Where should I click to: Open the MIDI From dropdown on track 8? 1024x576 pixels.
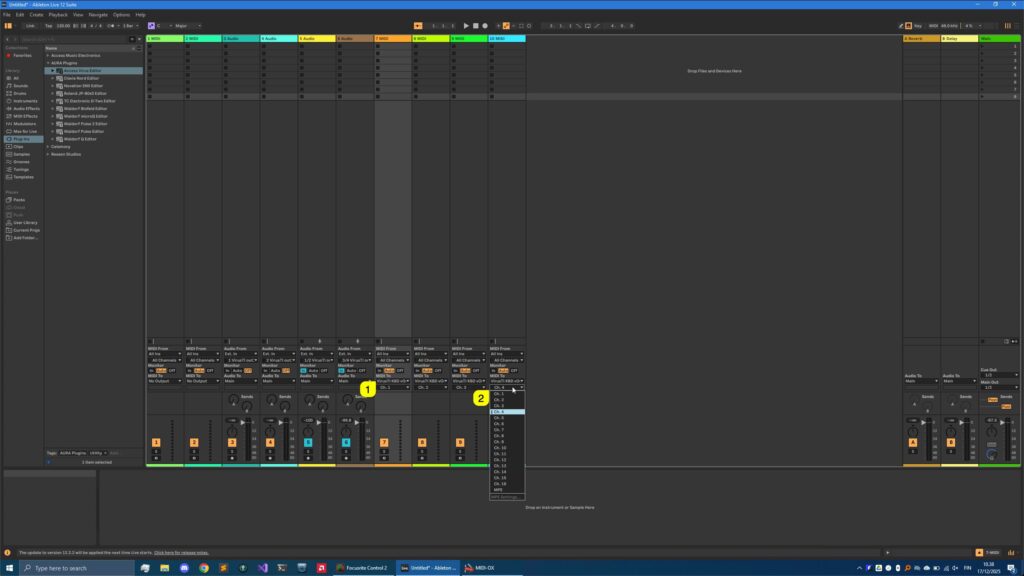coord(431,353)
